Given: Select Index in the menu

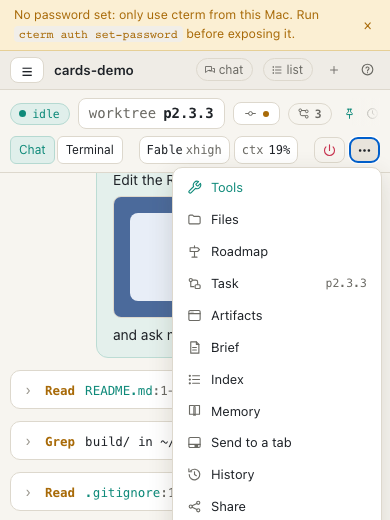Looking at the screenshot, I should (x=277, y=380).
